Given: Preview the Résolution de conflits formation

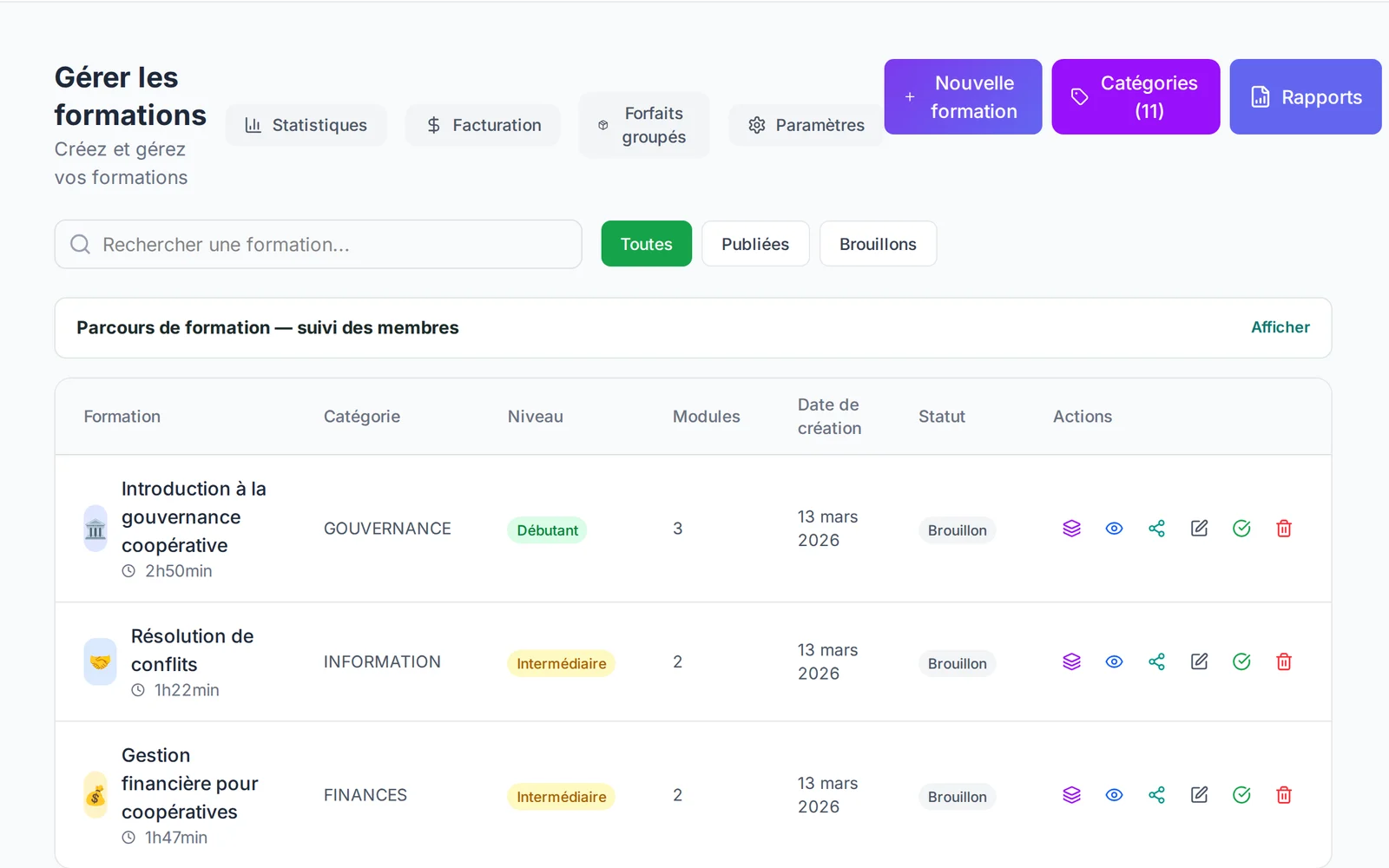Looking at the screenshot, I should pyautogui.click(x=1114, y=661).
